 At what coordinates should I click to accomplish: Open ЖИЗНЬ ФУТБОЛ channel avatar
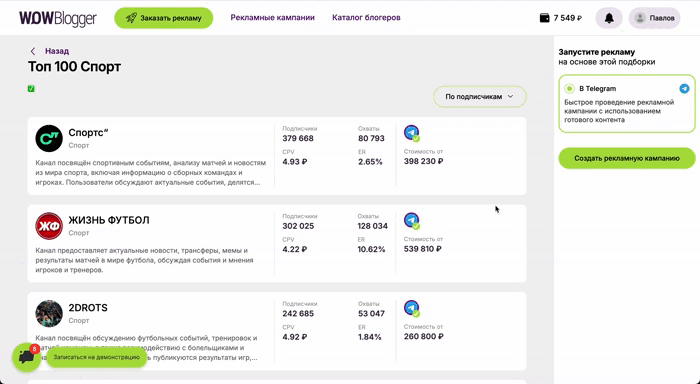(x=49, y=226)
